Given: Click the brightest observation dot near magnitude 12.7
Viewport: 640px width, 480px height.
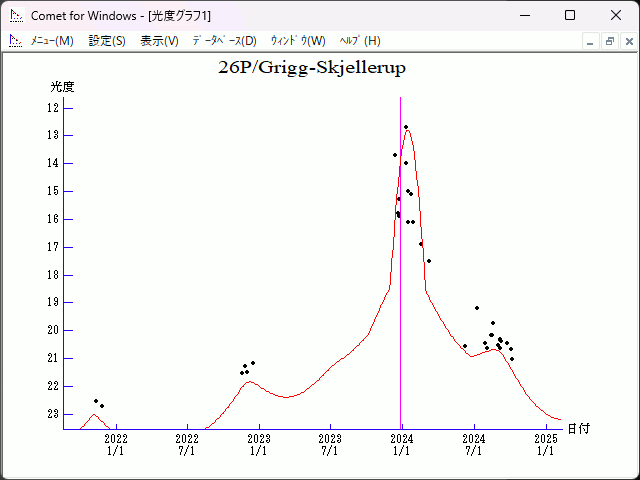Looking at the screenshot, I should (x=406, y=127).
